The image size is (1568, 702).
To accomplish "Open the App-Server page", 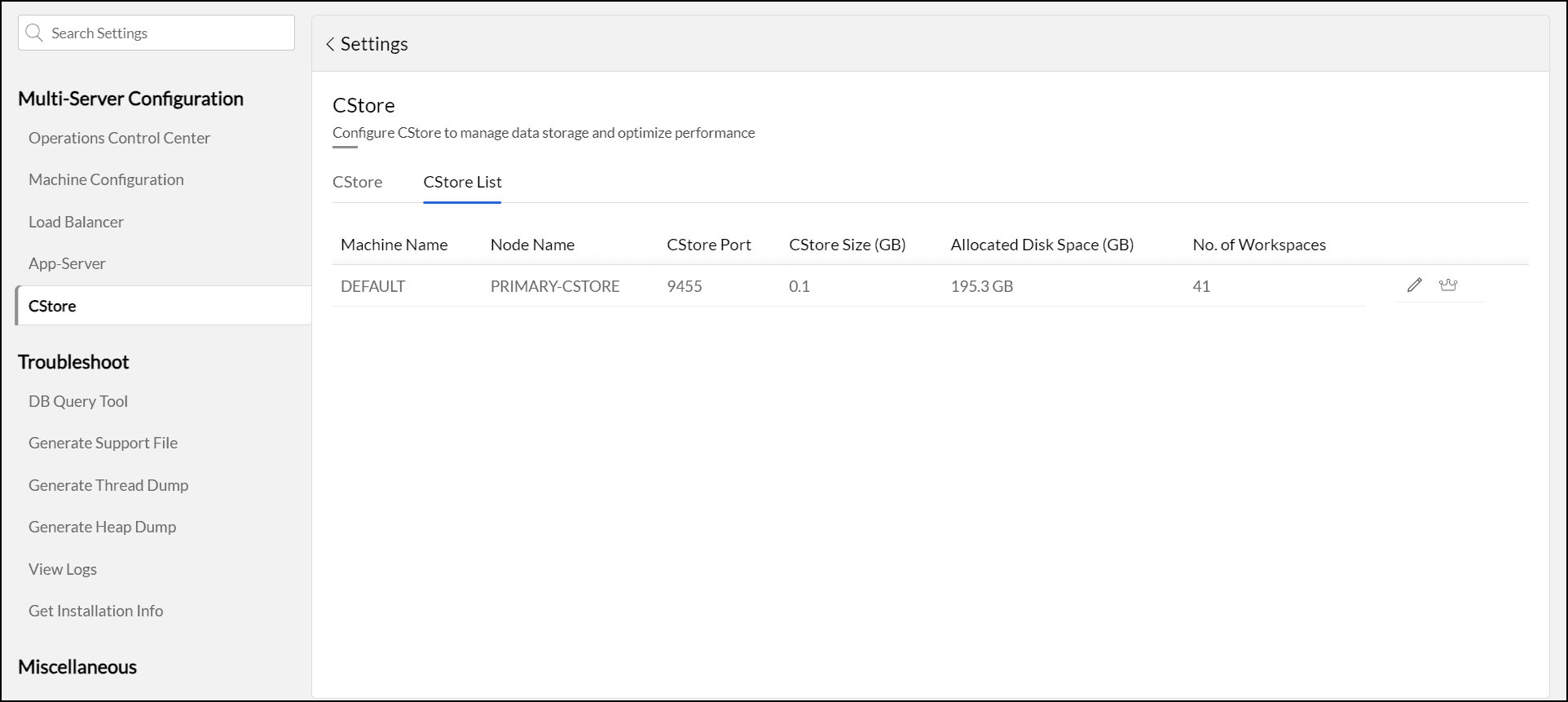I will (x=67, y=263).
